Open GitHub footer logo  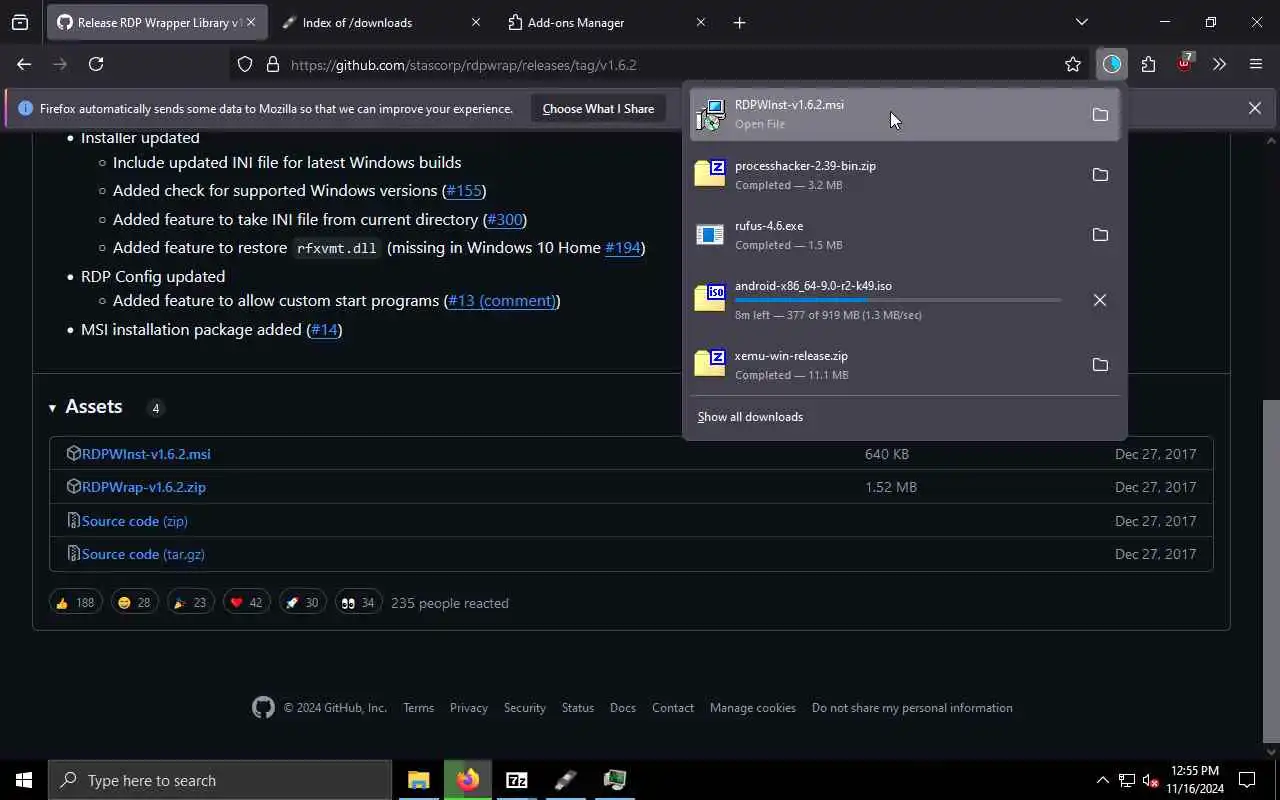click(263, 707)
